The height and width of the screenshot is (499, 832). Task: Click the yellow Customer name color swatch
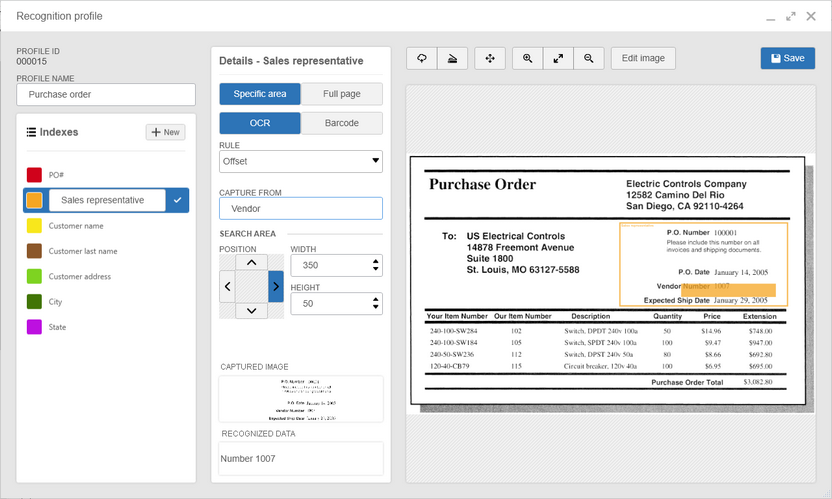34,226
